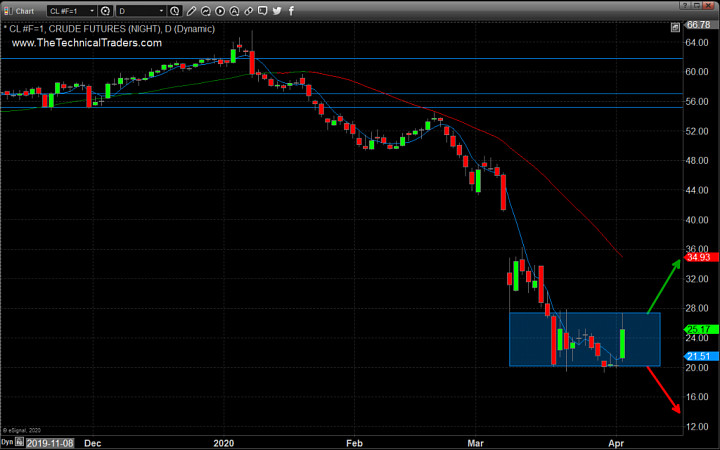The height and width of the screenshot is (450, 720).
Task: Select the 2019-11-08 date field
Action: click(50, 443)
